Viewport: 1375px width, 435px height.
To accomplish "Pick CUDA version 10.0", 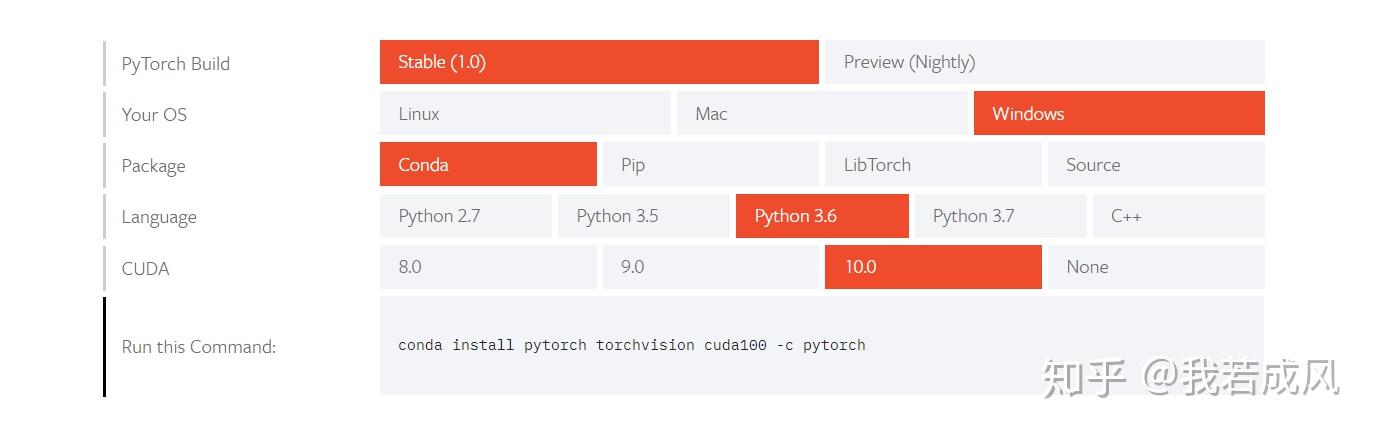I will [932, 268].
